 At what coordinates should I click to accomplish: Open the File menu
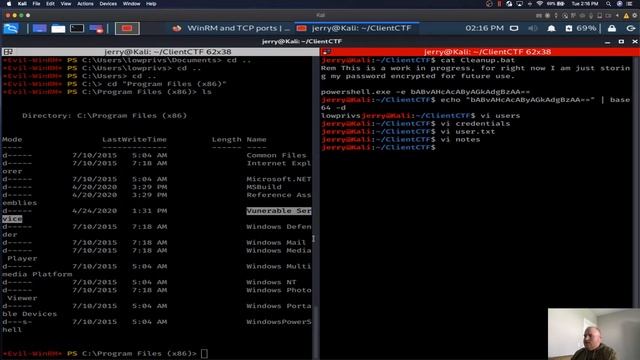pyautogui.click(x=36, y=4)
